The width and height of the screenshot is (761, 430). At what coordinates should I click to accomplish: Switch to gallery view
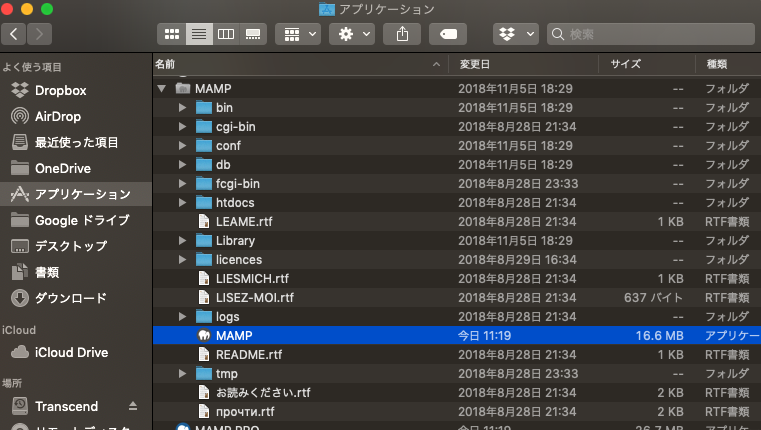point(253,34)
